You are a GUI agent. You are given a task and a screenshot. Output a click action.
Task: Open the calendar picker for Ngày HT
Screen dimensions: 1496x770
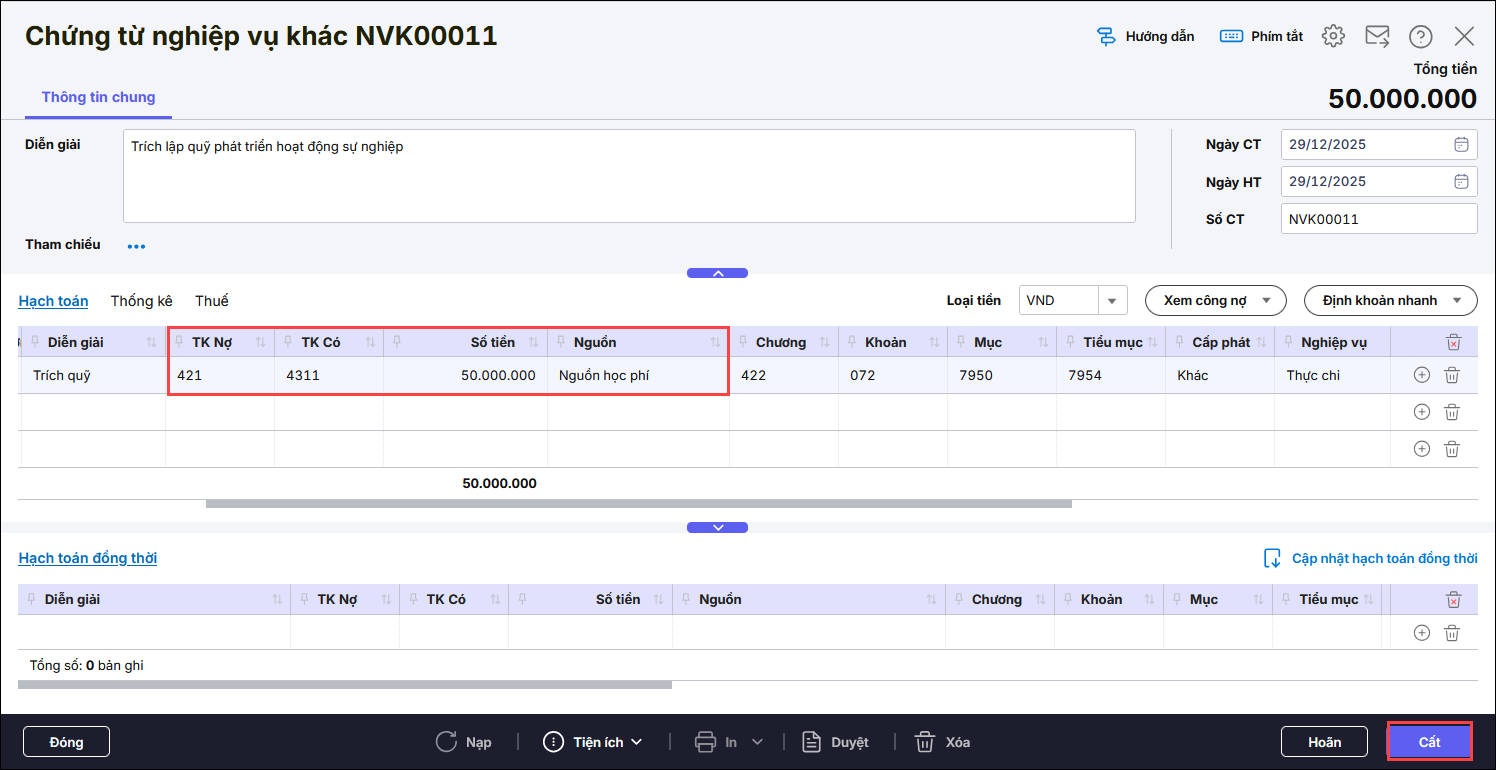click(1461, 181)
